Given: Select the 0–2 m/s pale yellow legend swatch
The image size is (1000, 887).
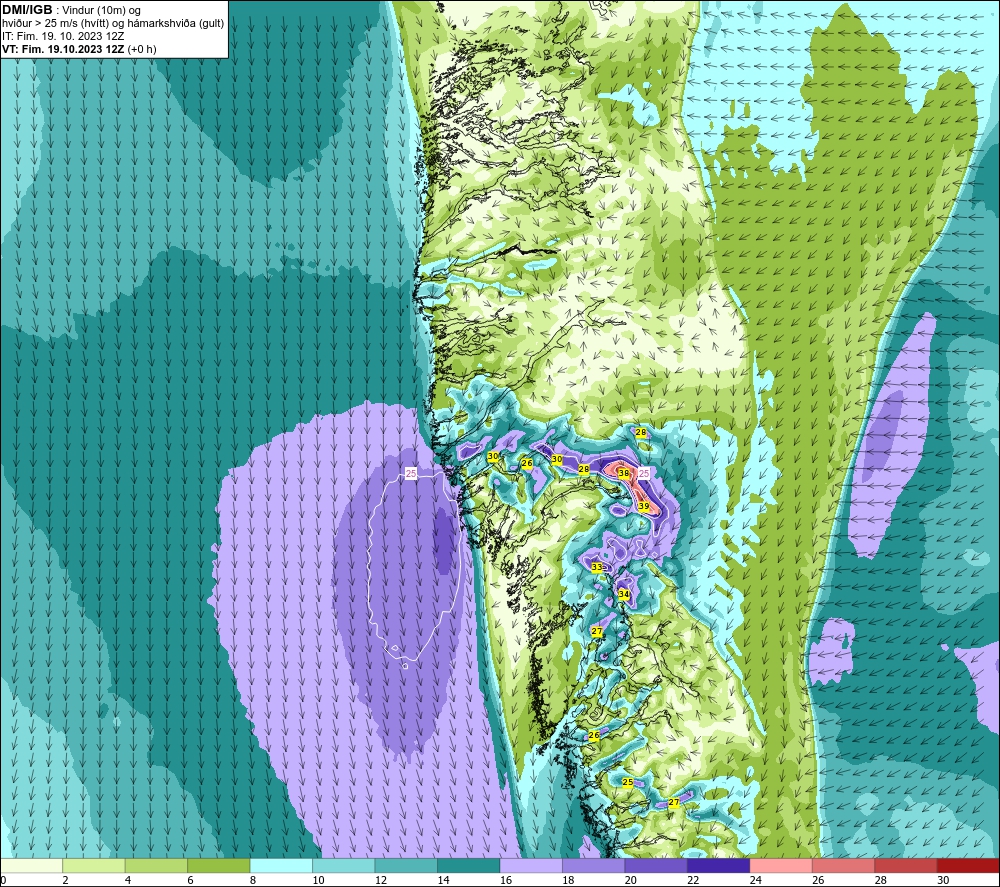Looking at the screenshot, I should pos(31,866).
